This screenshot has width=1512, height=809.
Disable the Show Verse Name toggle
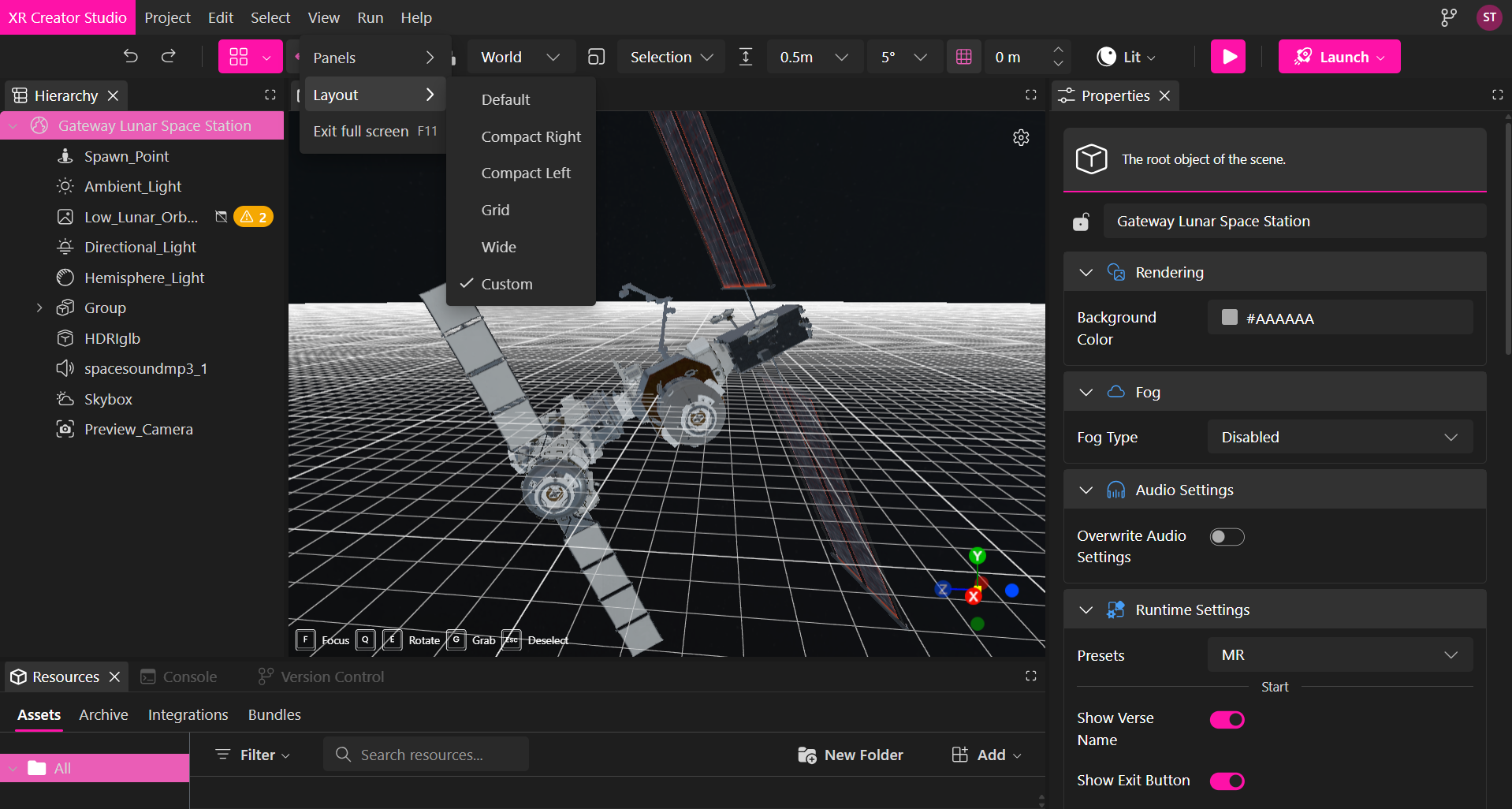click(1227, 720)
